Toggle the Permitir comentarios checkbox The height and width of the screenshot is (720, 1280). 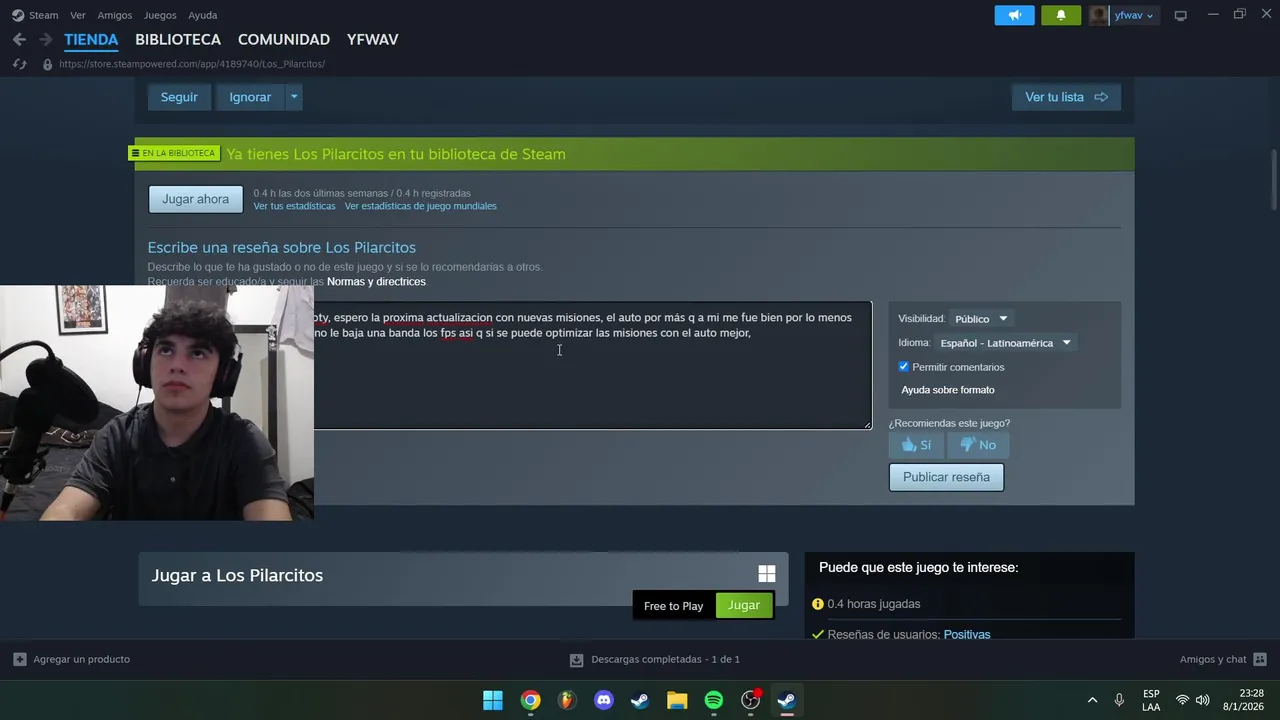point(903,367)
